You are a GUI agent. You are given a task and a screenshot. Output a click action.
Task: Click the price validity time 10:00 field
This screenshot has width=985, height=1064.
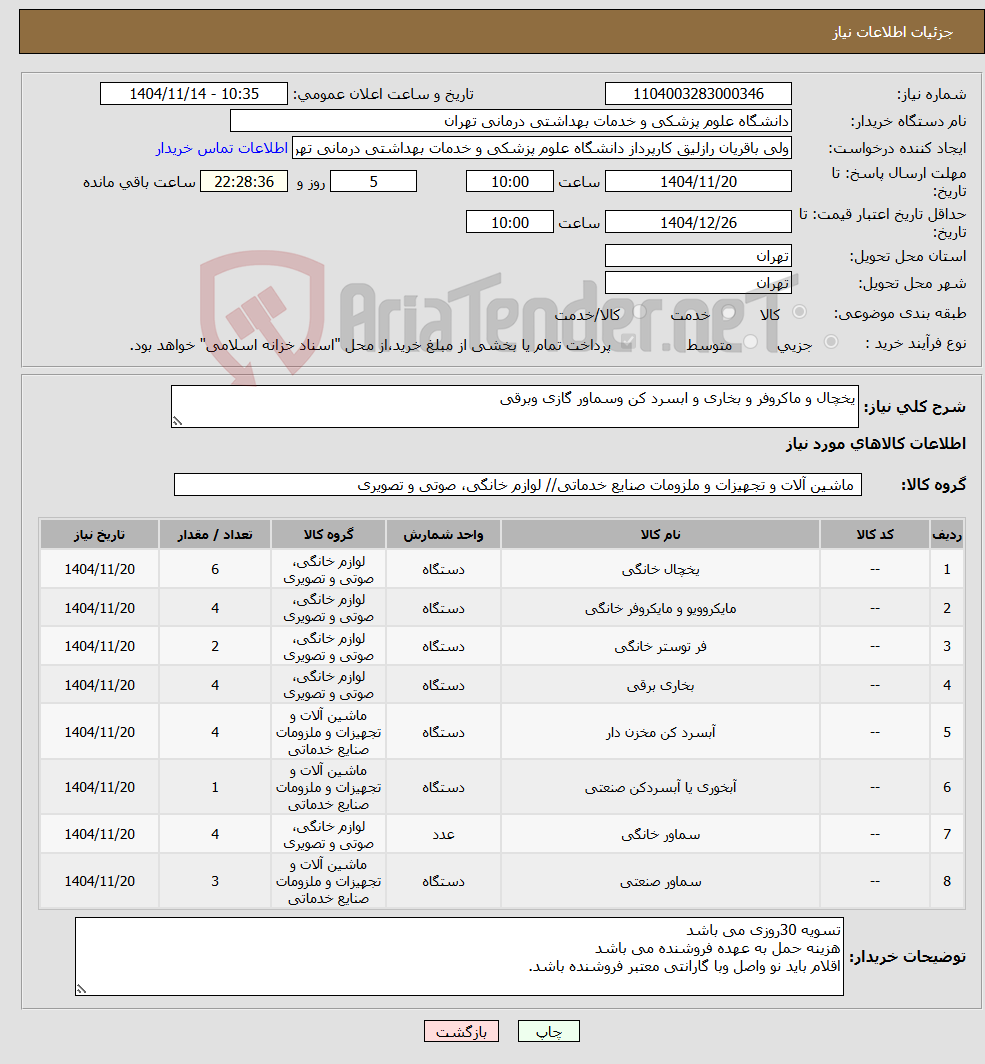point(509,222)
